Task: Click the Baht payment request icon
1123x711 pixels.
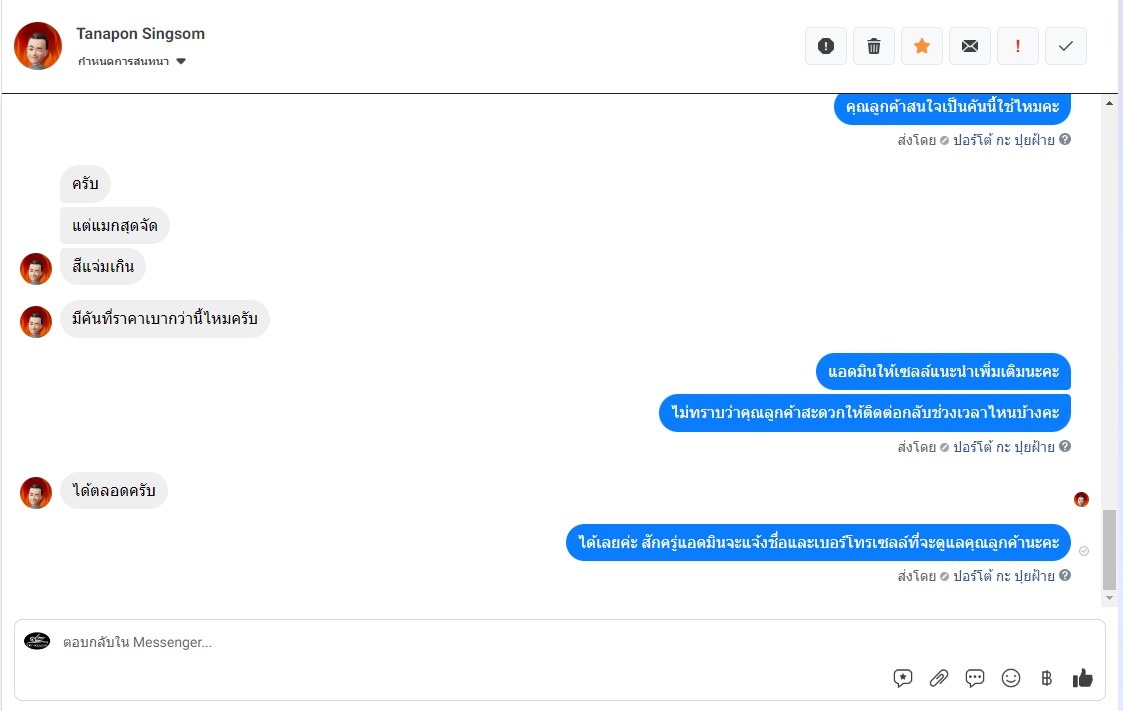Action: (1046, 678)
